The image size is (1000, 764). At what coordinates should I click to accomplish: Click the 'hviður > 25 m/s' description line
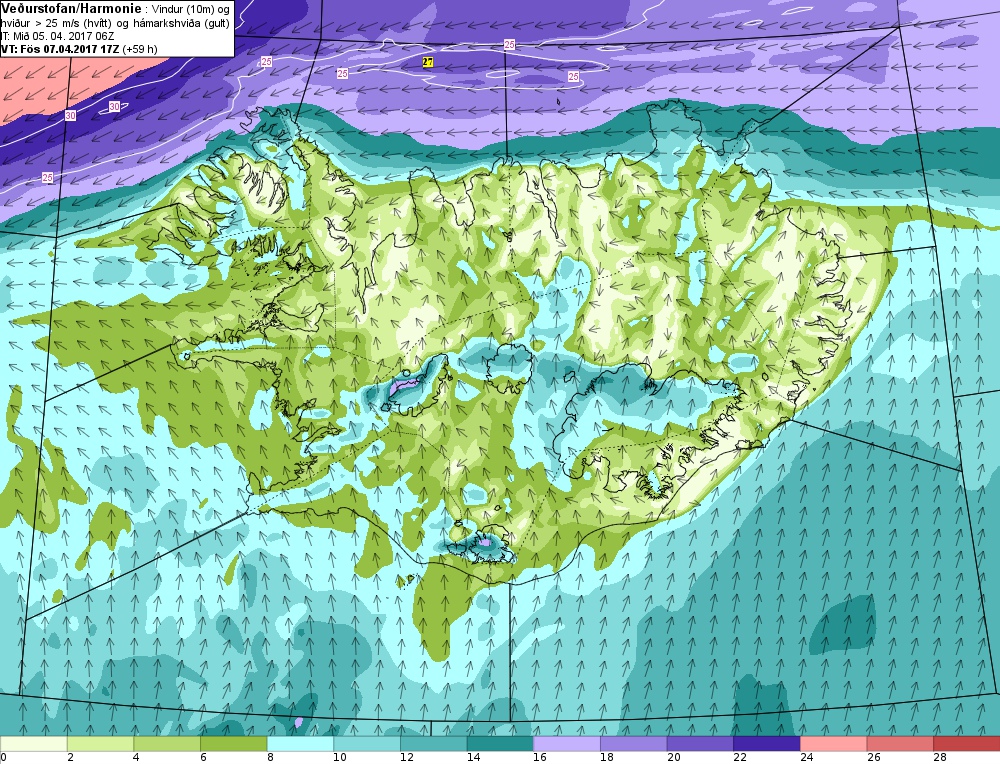pos(115,24)
